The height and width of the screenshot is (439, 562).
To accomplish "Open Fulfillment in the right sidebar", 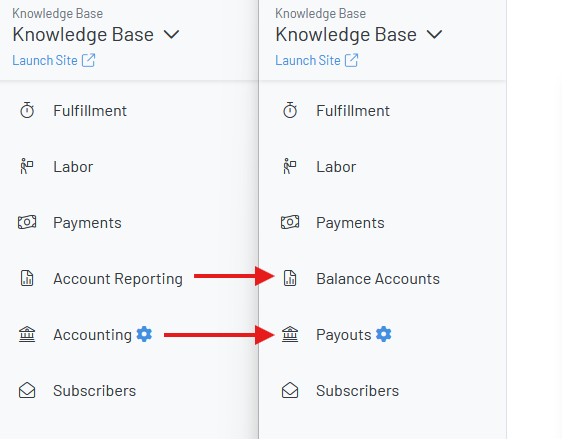I will coord(353,111).
